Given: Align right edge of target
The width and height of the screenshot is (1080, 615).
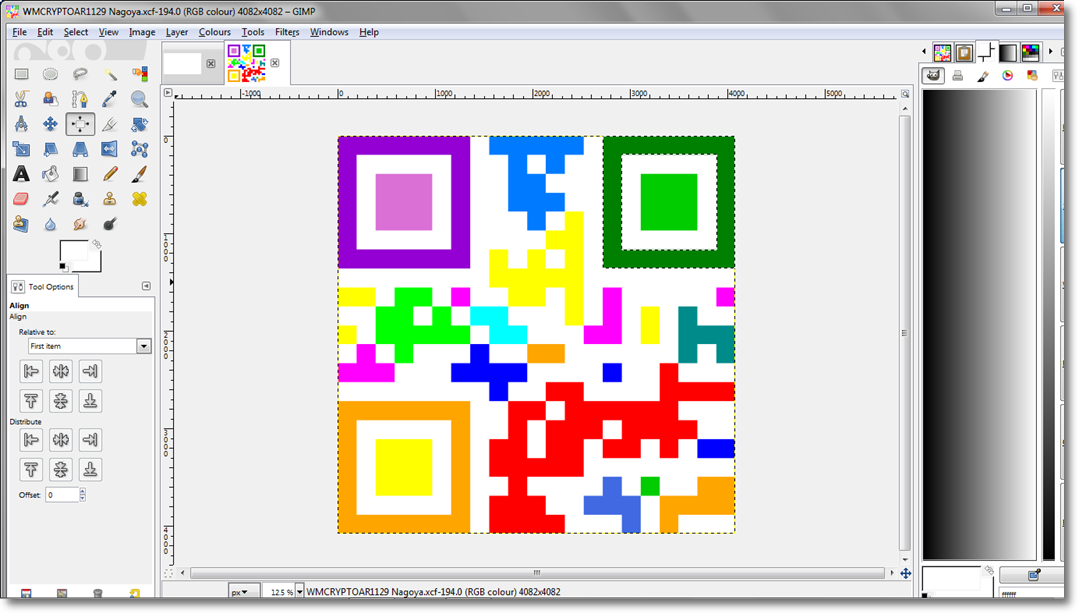Looking at the screenshot, I should tap(90, 371).
